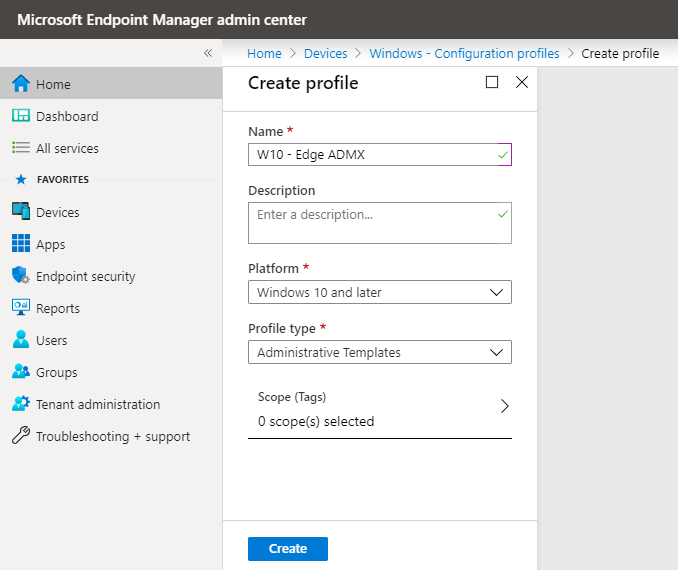Screen dimensions: 678x570
Task: Click the Troubleshooting wrench icon
Action: [x=21, y=436]
